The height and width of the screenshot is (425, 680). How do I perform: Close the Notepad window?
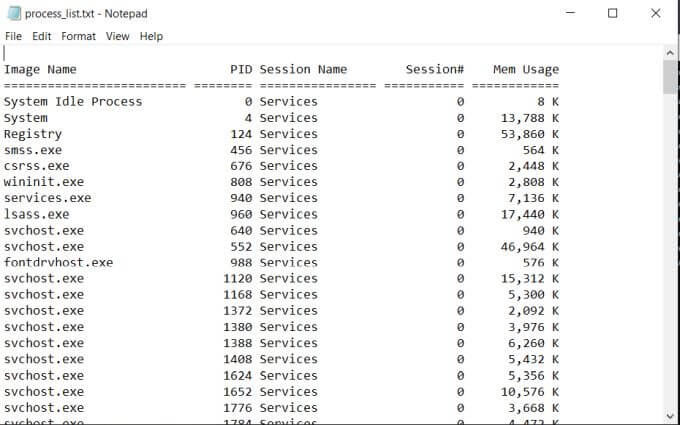coord(656,13)
